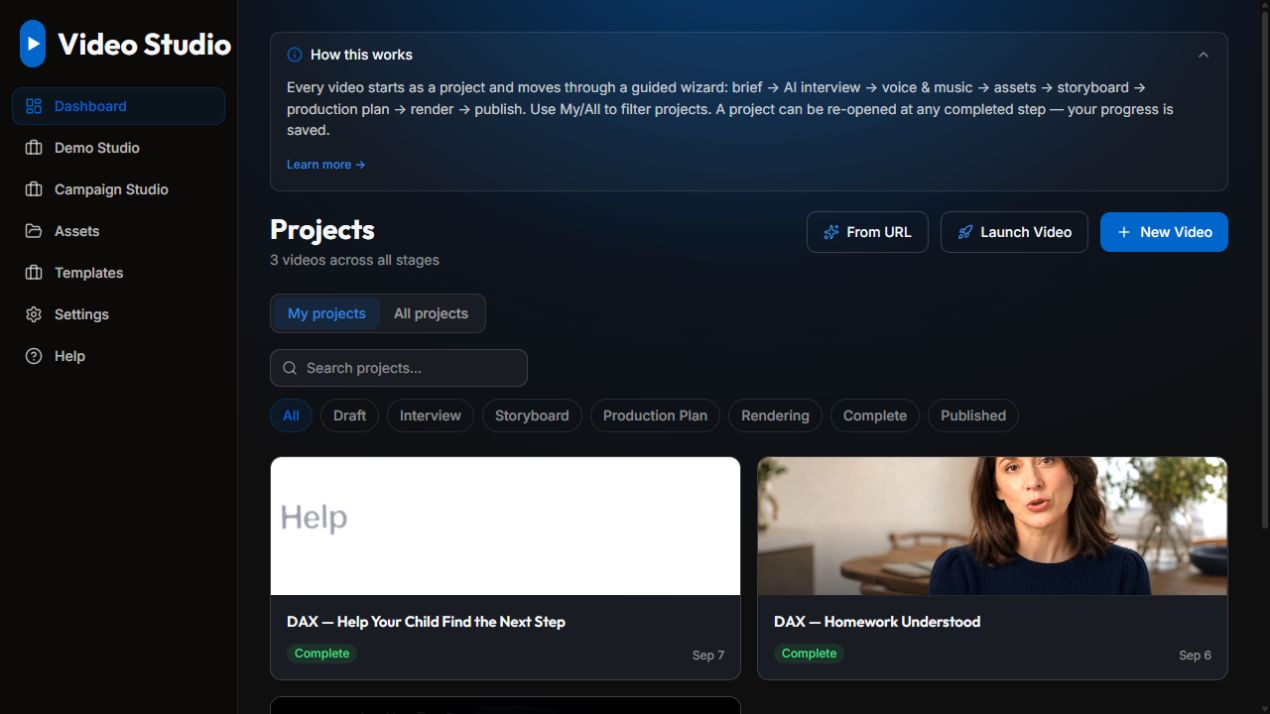Filter projects by Rendering stage
Screen dimensions: 1270x714
click(775, 416)
